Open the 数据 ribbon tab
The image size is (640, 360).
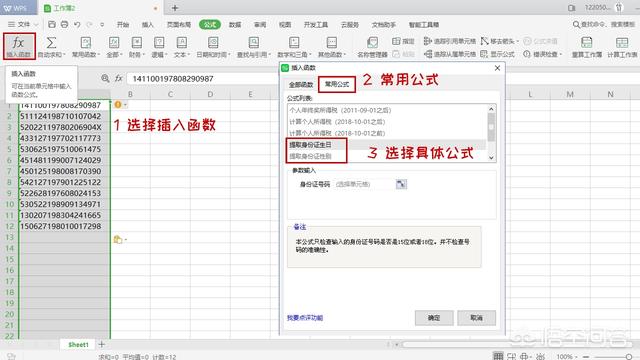(235, 24)
